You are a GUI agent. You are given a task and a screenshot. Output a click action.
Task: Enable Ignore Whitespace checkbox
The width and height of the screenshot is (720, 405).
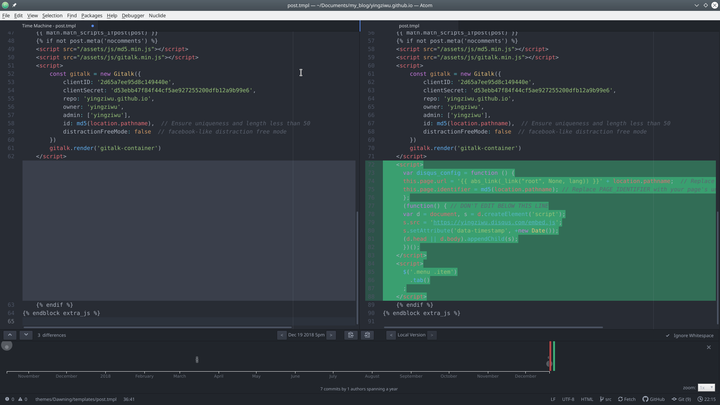[x=668, y=335]
